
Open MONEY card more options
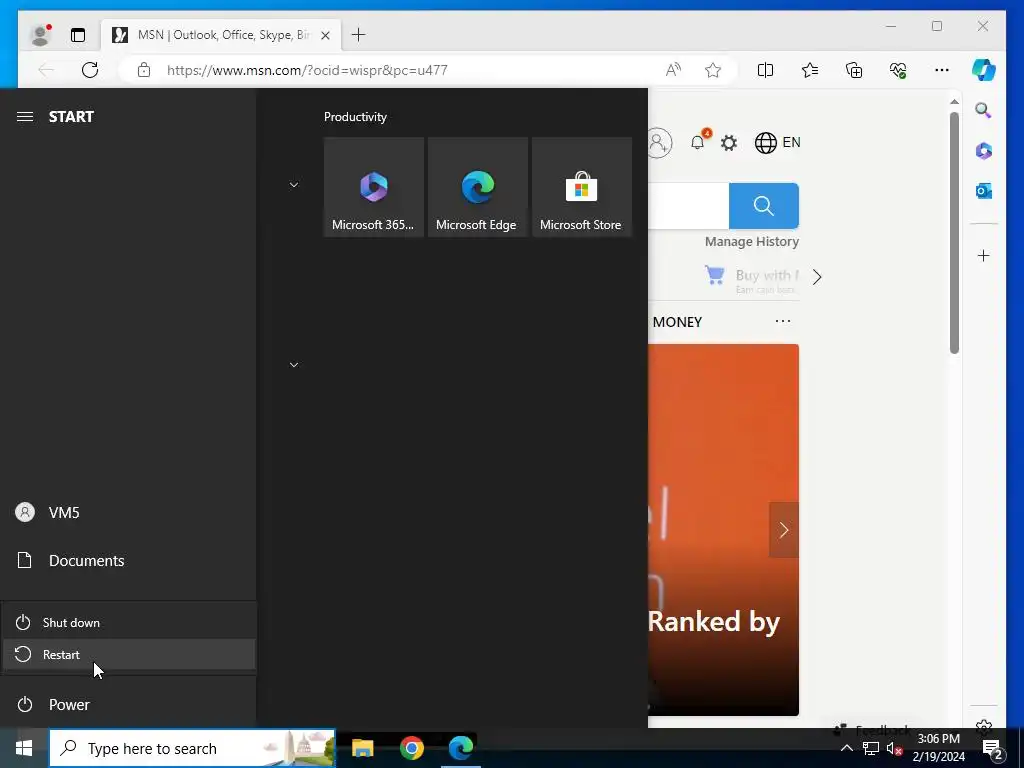coord(783,321)
